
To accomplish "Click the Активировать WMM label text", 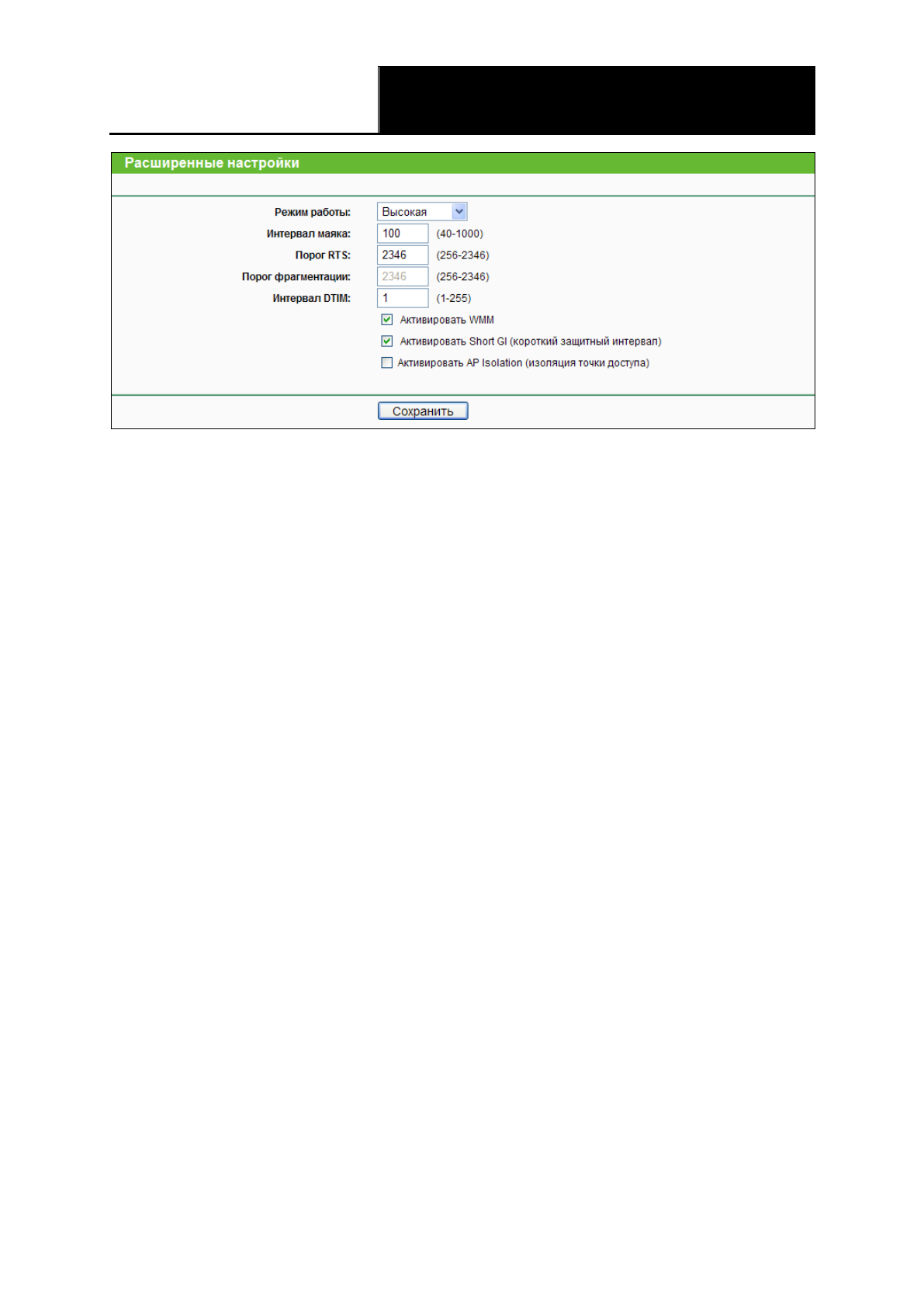I will pos(447,320).
